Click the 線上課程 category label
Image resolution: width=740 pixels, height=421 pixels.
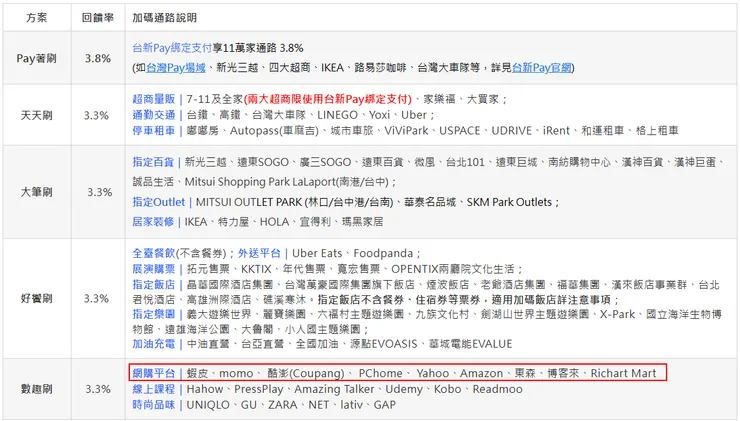[154, 389]
